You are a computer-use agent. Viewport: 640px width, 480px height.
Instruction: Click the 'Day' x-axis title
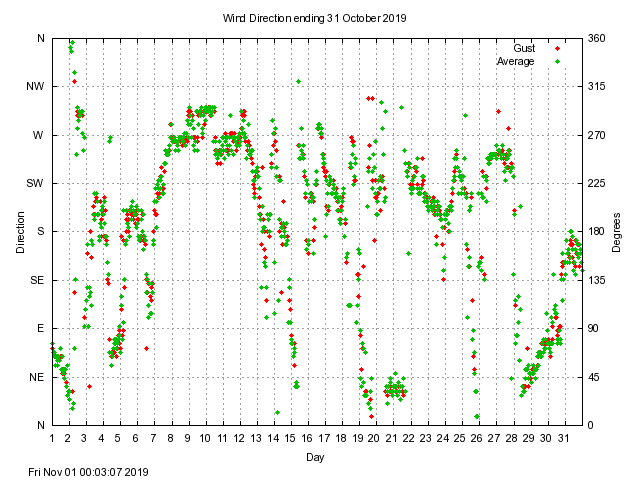pyautogui.click(x=315, y=457)
